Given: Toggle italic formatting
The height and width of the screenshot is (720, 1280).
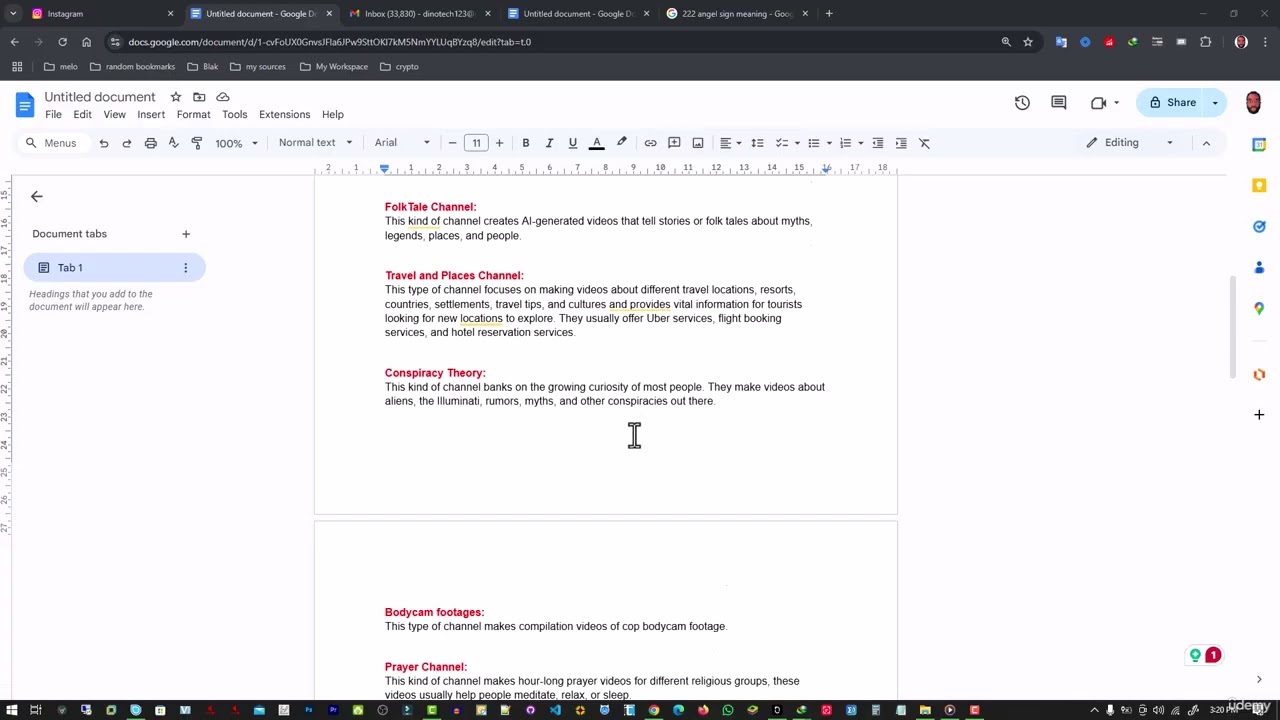Looking at the screenshot, I should pyautogui.click(x=549, y=143).
